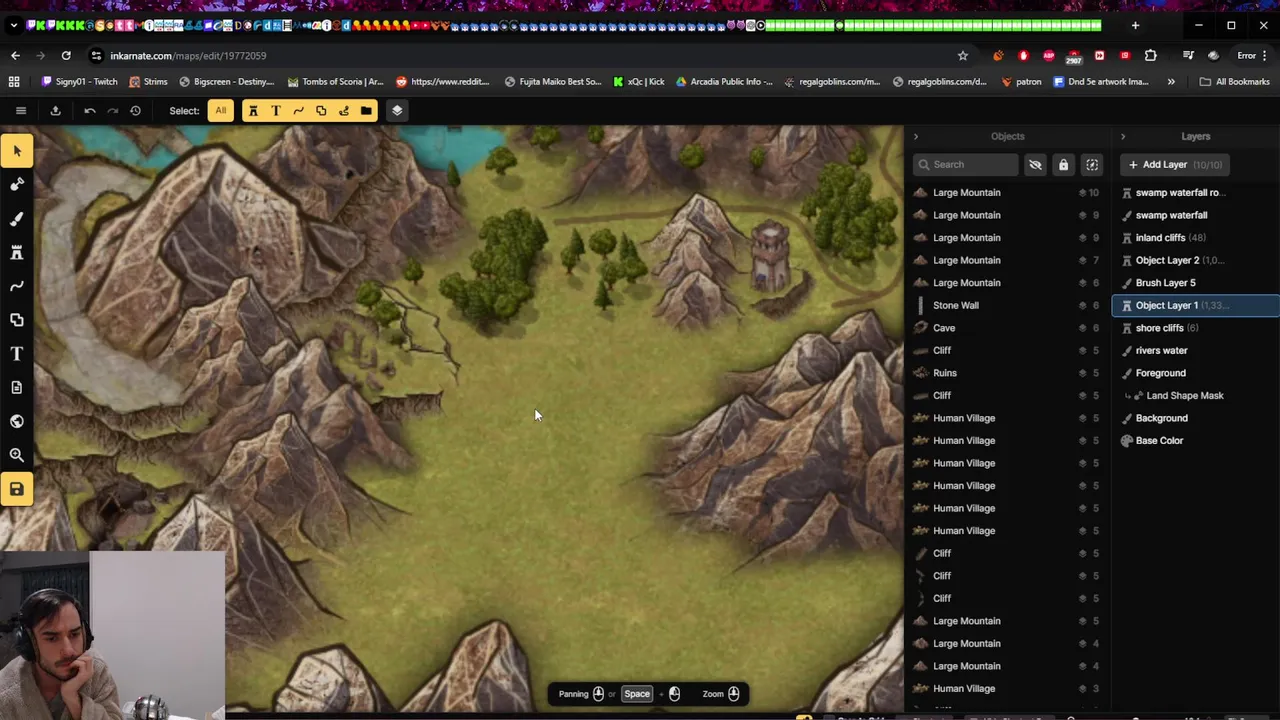Click the scatter select icon beside lock
Image resolution: width=1280 pixels, height=720 pixels.
point(1092,165)
